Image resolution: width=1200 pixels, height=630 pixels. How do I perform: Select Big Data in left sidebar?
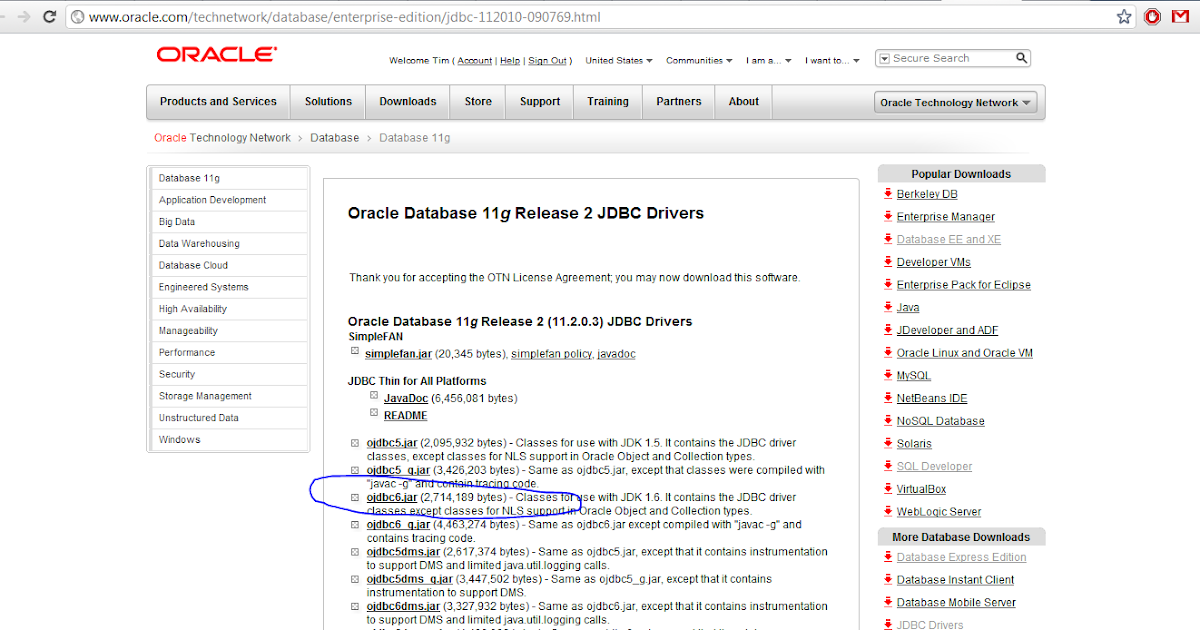(229, 222)
